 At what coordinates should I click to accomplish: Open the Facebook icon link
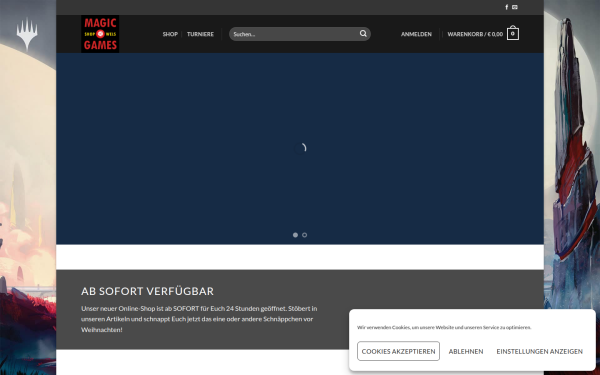(x=507, y=7)
